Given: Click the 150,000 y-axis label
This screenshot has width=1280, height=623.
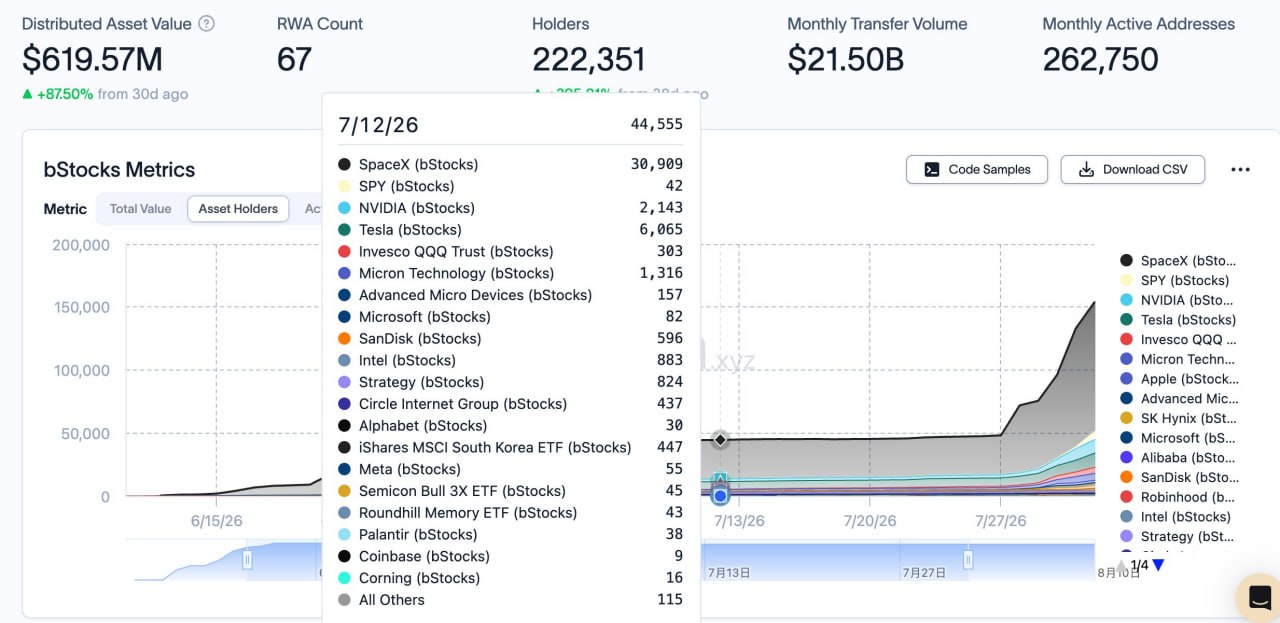Looking at the screenshot, I should click(80, 307).
